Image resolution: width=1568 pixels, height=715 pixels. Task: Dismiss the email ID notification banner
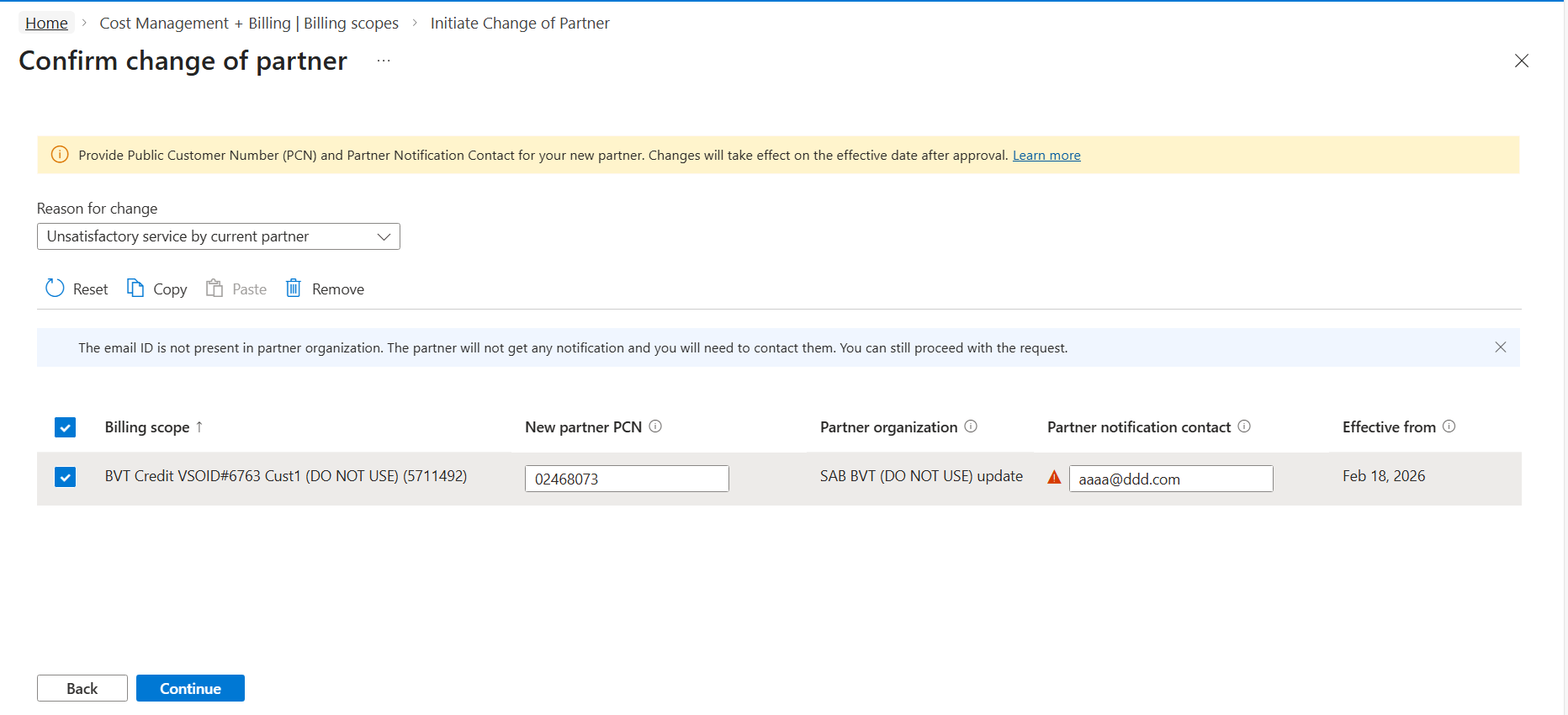(x=1500, y=347)
